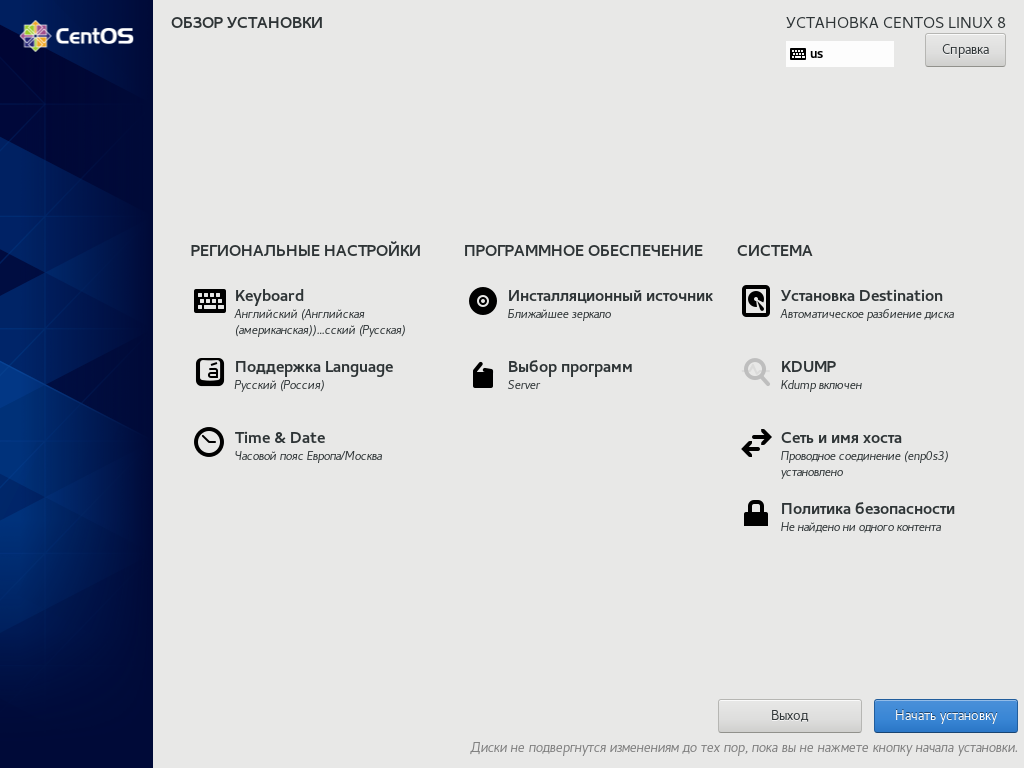The width and height of the screenshot is (1024, 768).
Task: Open the Time & Date clock icon
Action: click(209, 442)
